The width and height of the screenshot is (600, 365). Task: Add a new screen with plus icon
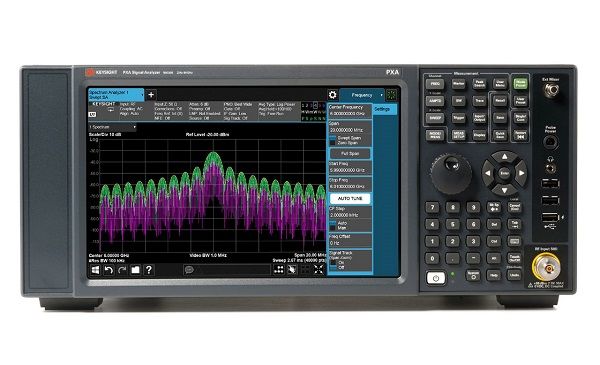[151, 95]
